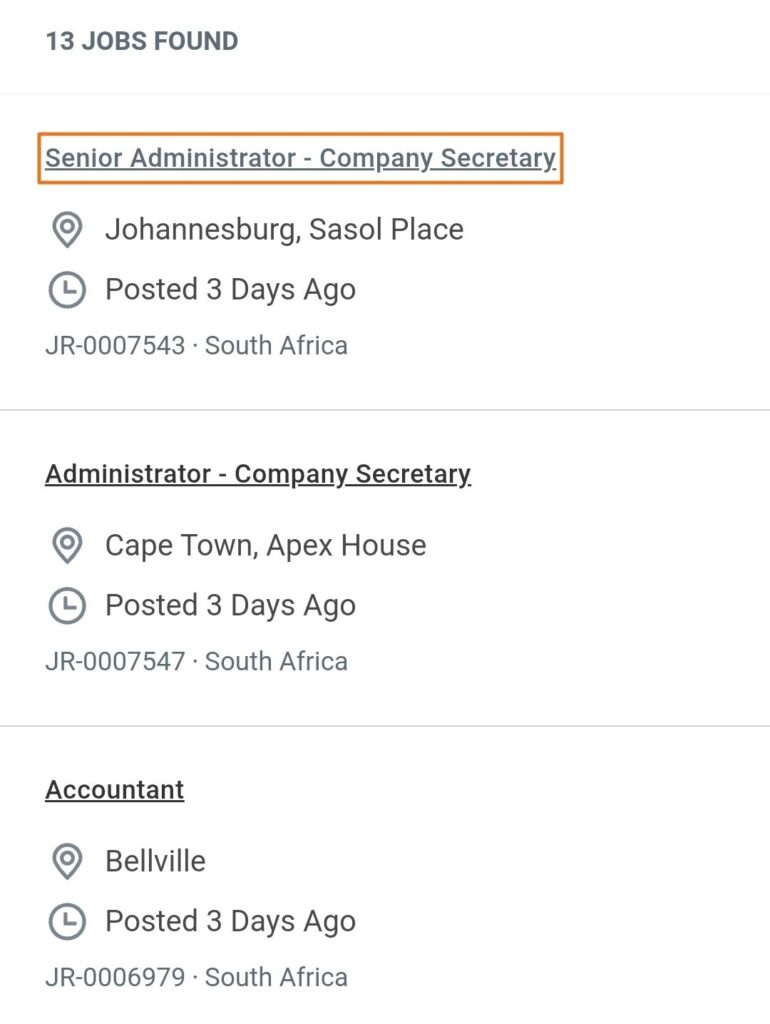Click clock icon in Senior Administrator listing
770x1024 pixels.
pyautogui.click(x=66, y=290)
